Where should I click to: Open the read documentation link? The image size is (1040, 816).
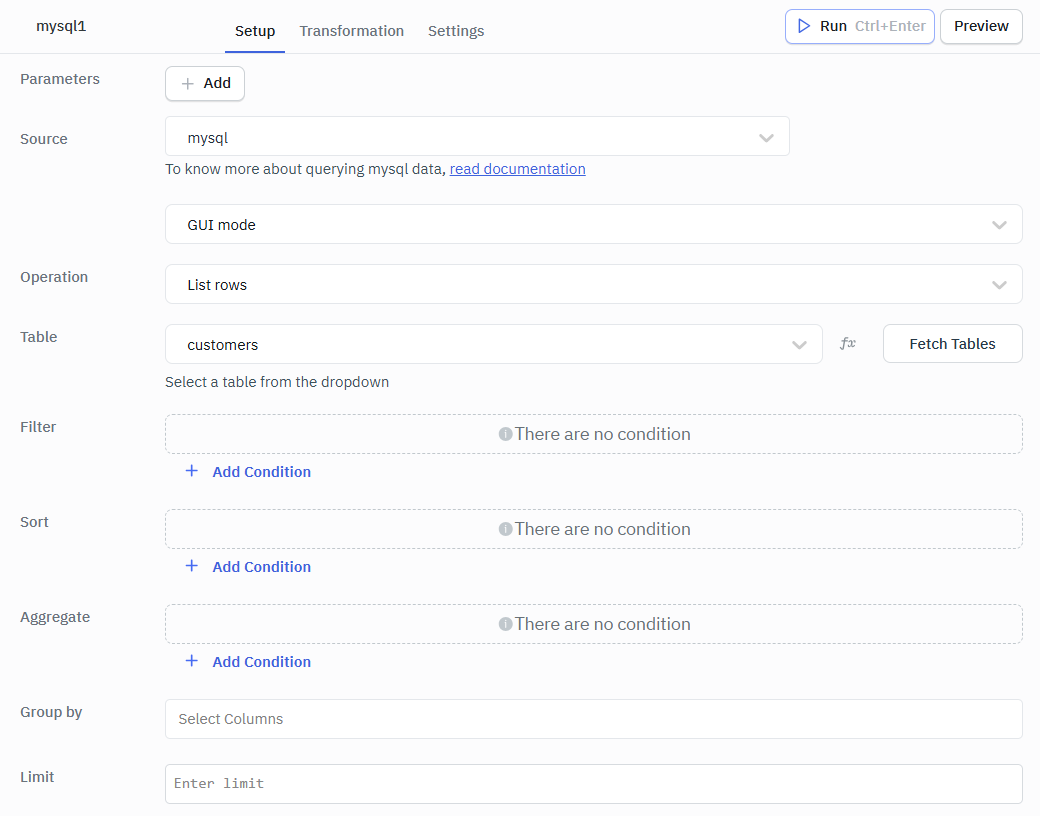[517, 169]
